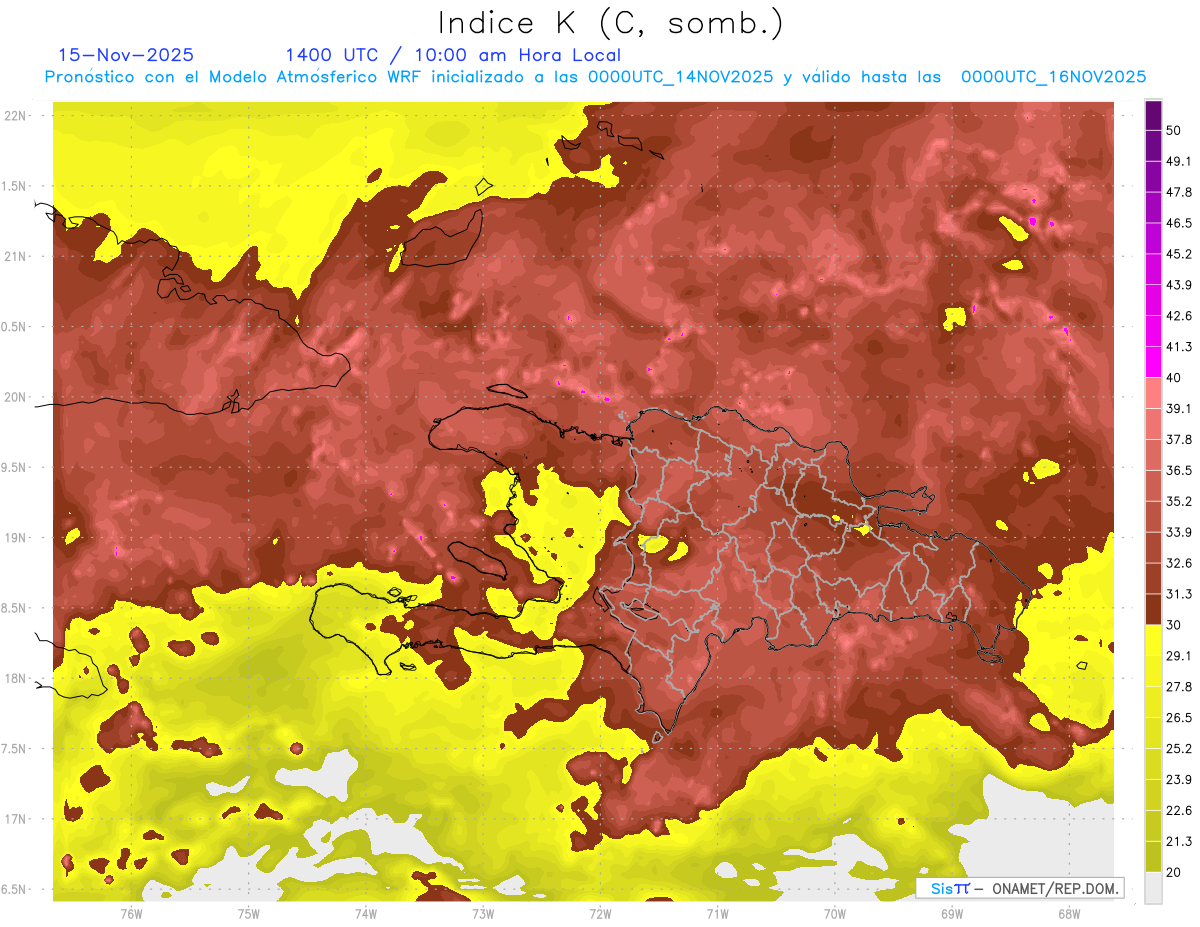
Task: Click the colorbar value "27.8"
Action: [1179, 686]
